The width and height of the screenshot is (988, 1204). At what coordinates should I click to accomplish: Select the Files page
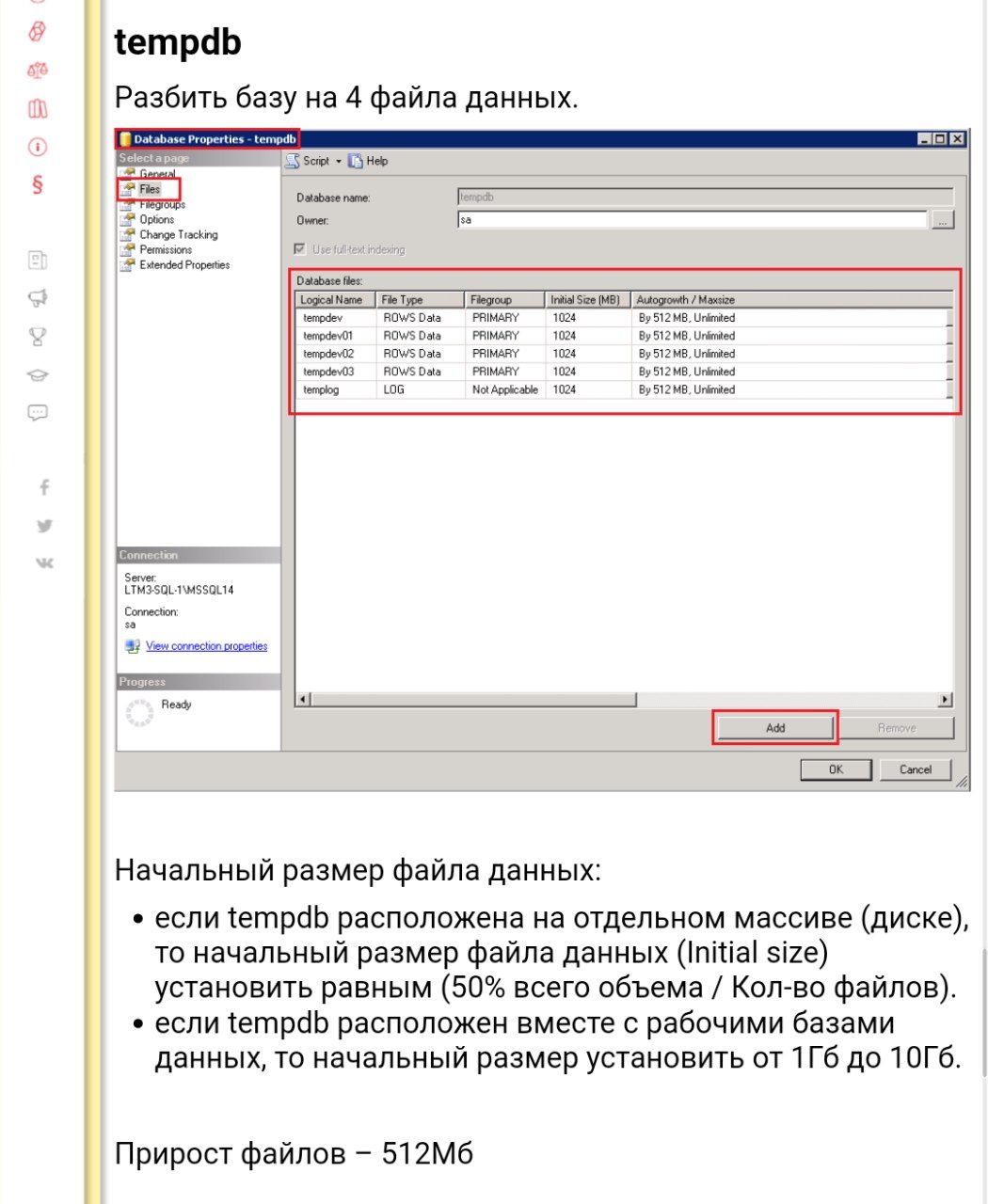point(150,189)
